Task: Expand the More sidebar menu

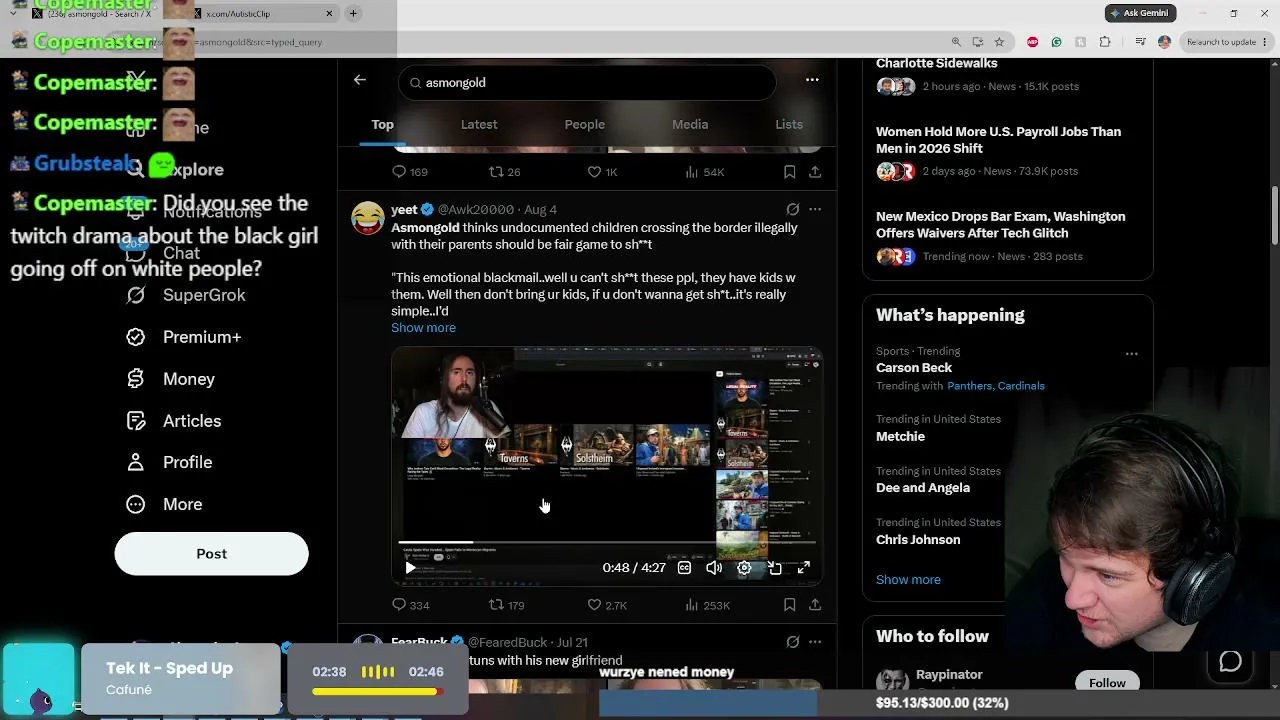Action: pyautogui.click(x=165, y=504)
